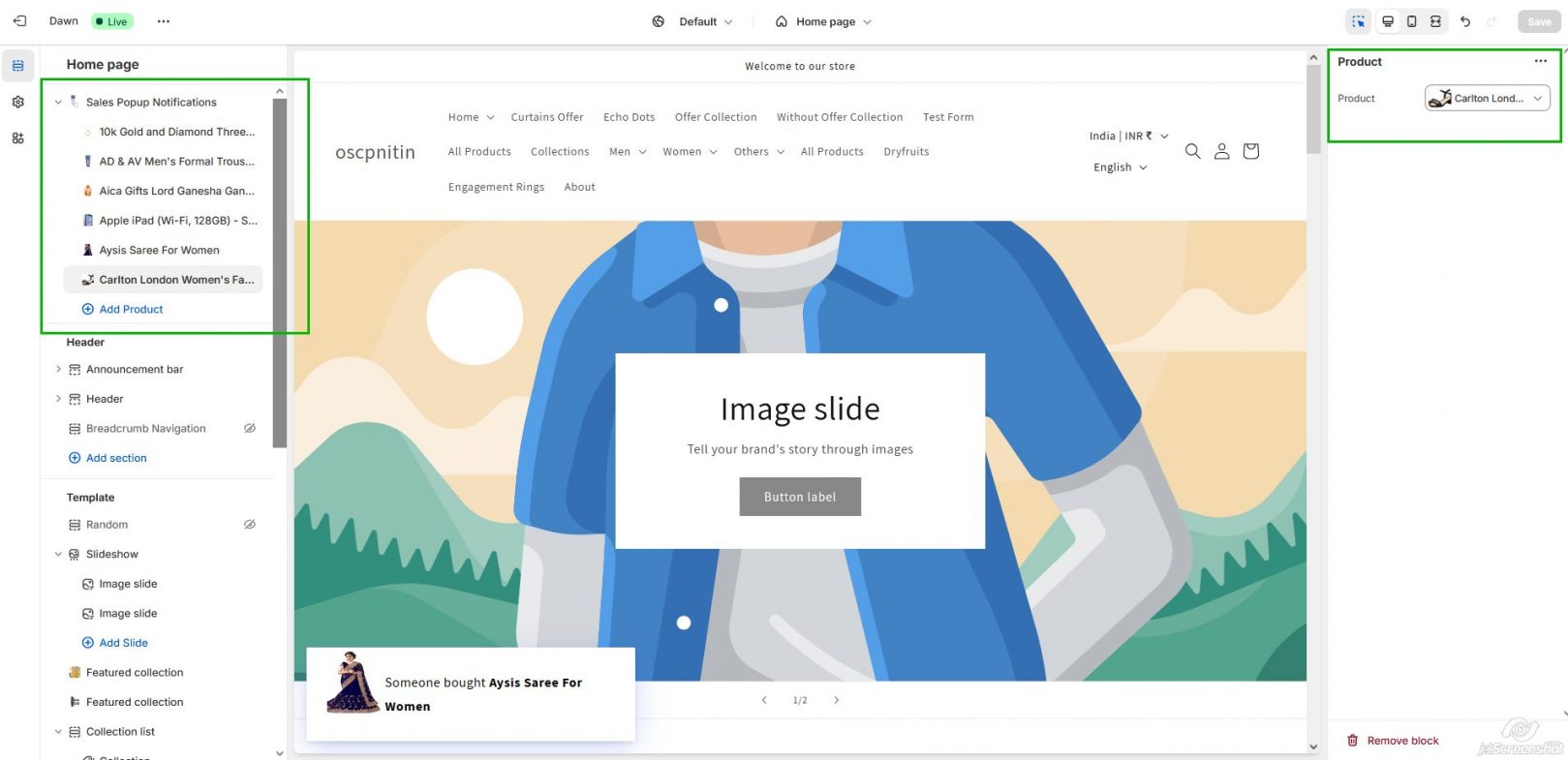This screenshot has height=760, width=1568.
Task: Open the cart icon in store preview
Action: pyautogui.click(x=1250, y=151)
